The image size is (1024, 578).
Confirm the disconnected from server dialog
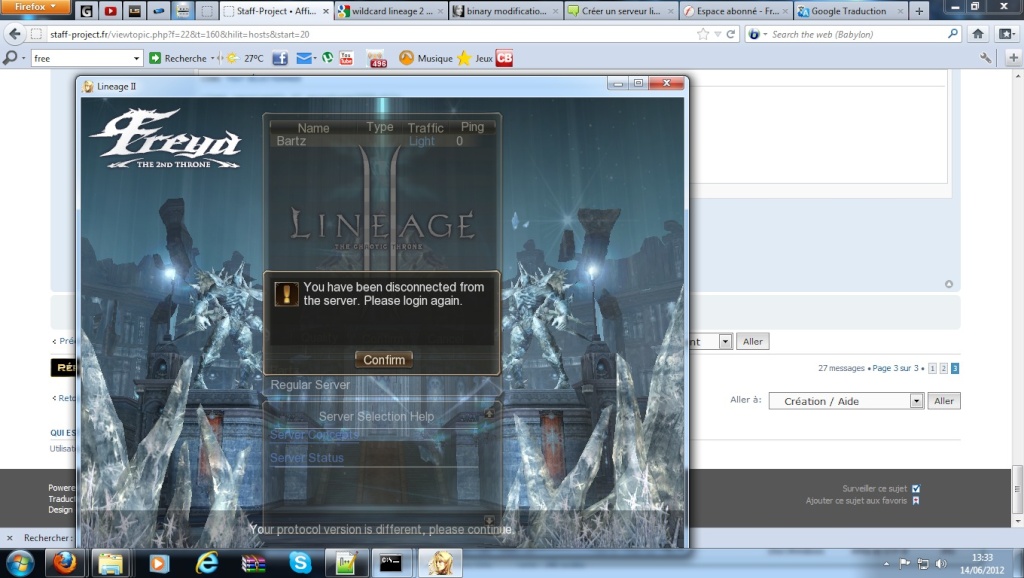[x=384, y=360]
